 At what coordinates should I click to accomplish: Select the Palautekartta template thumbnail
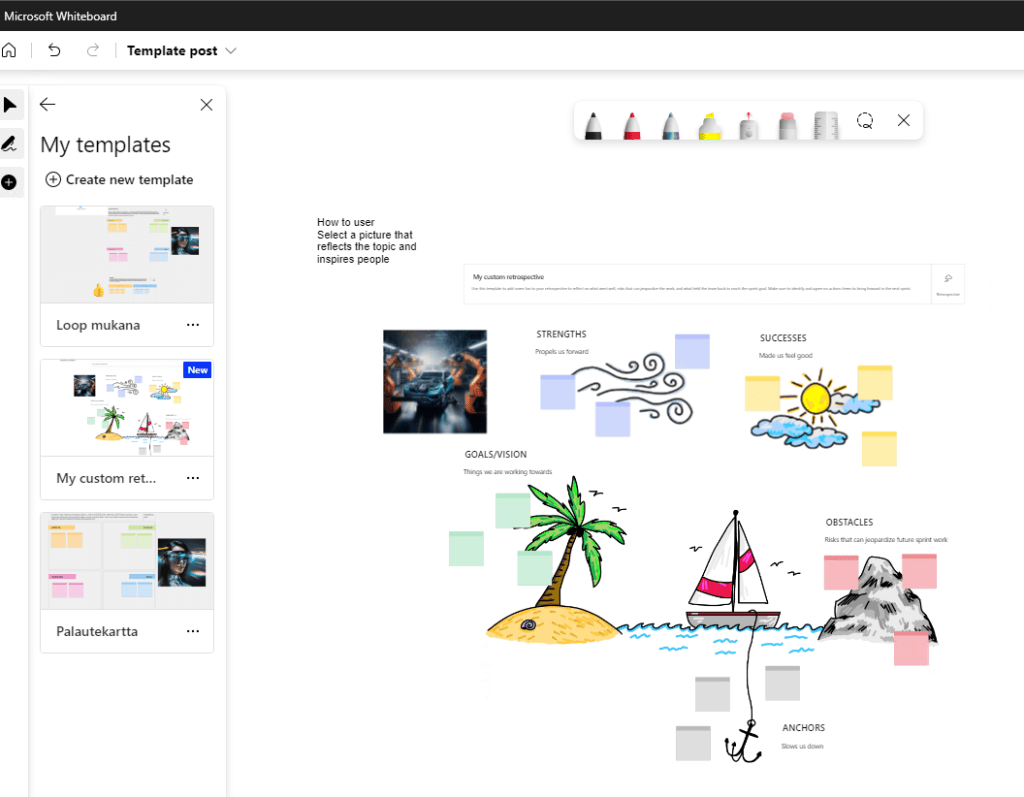(127, 561)
